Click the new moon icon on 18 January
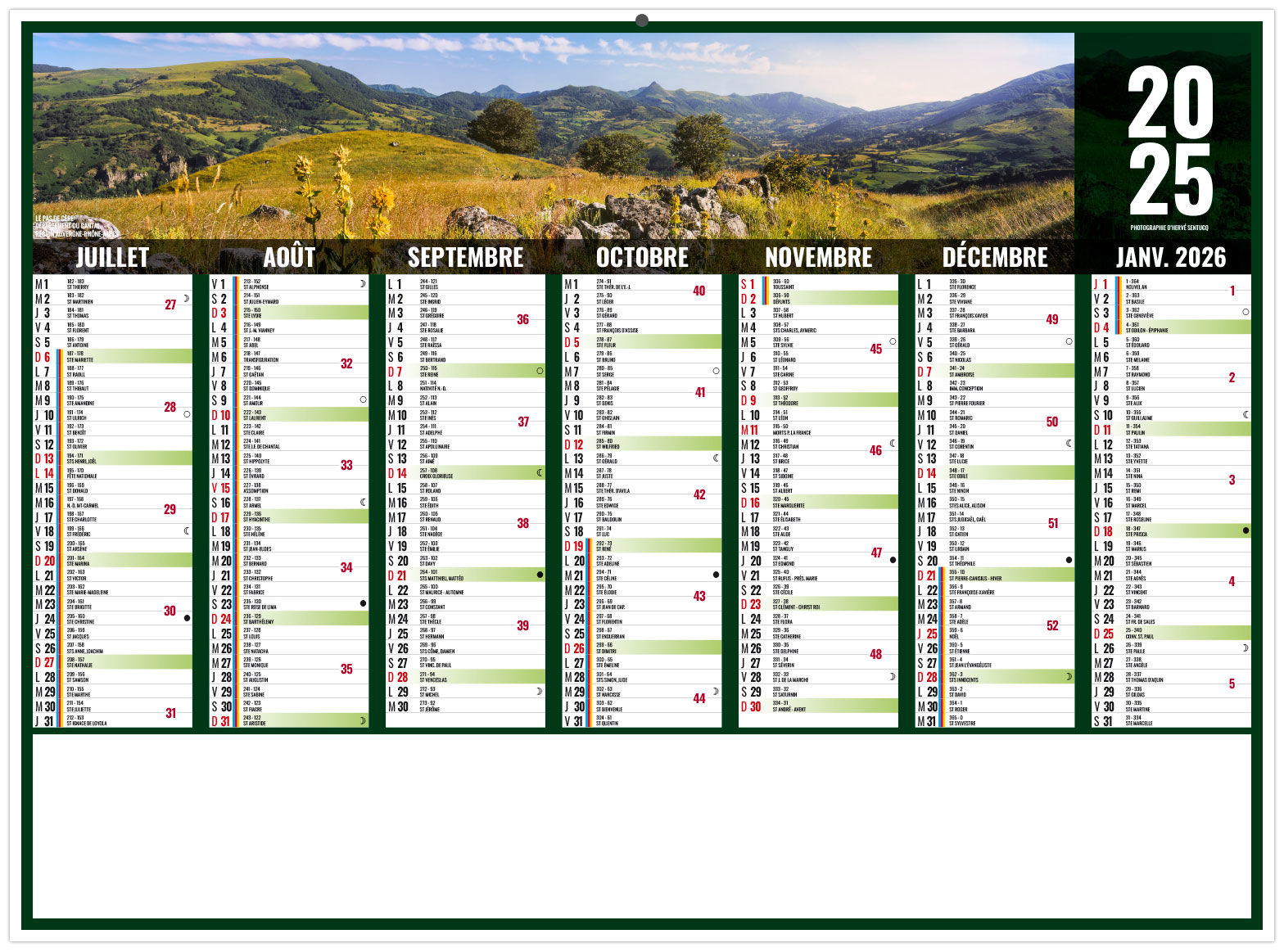This screenshot has width=1284, height=952. click(x=1246, y=530)
